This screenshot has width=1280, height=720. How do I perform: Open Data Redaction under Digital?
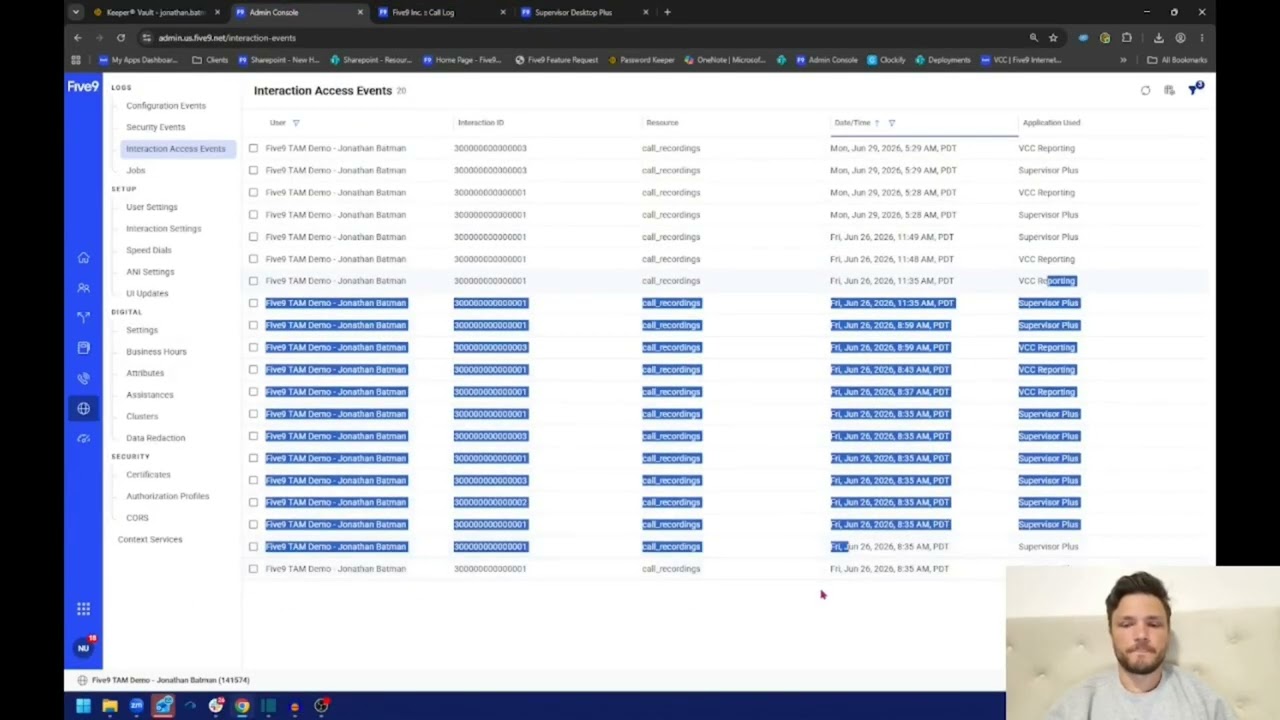click(x=156, y=438)
